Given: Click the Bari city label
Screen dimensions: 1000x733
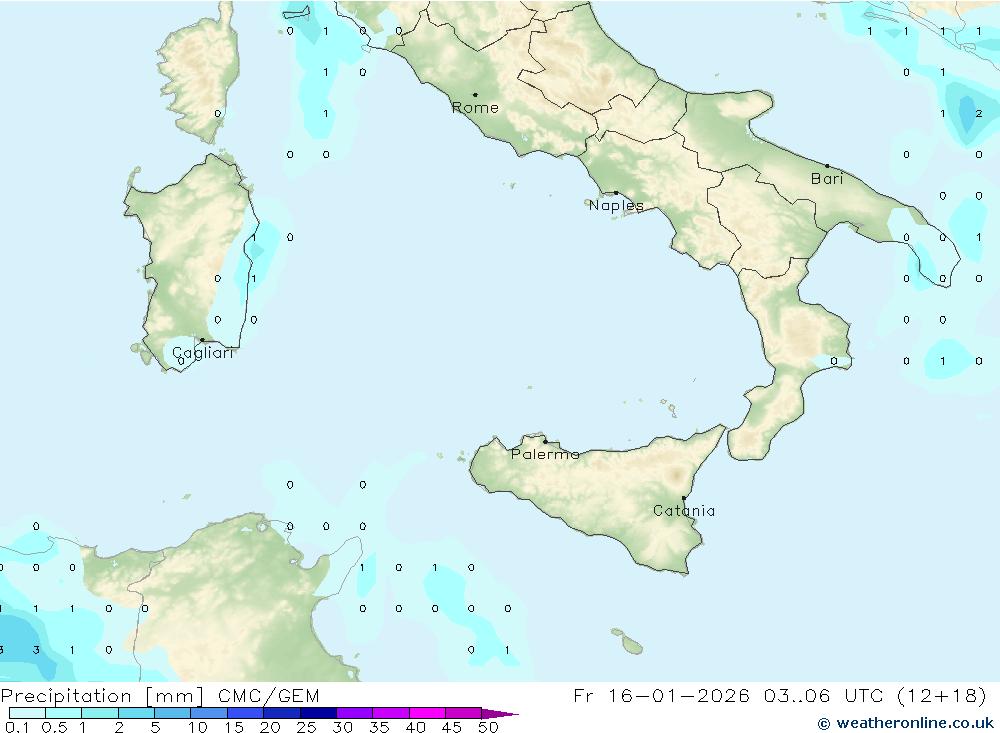Looking at the screenshot, I should 827,179.
